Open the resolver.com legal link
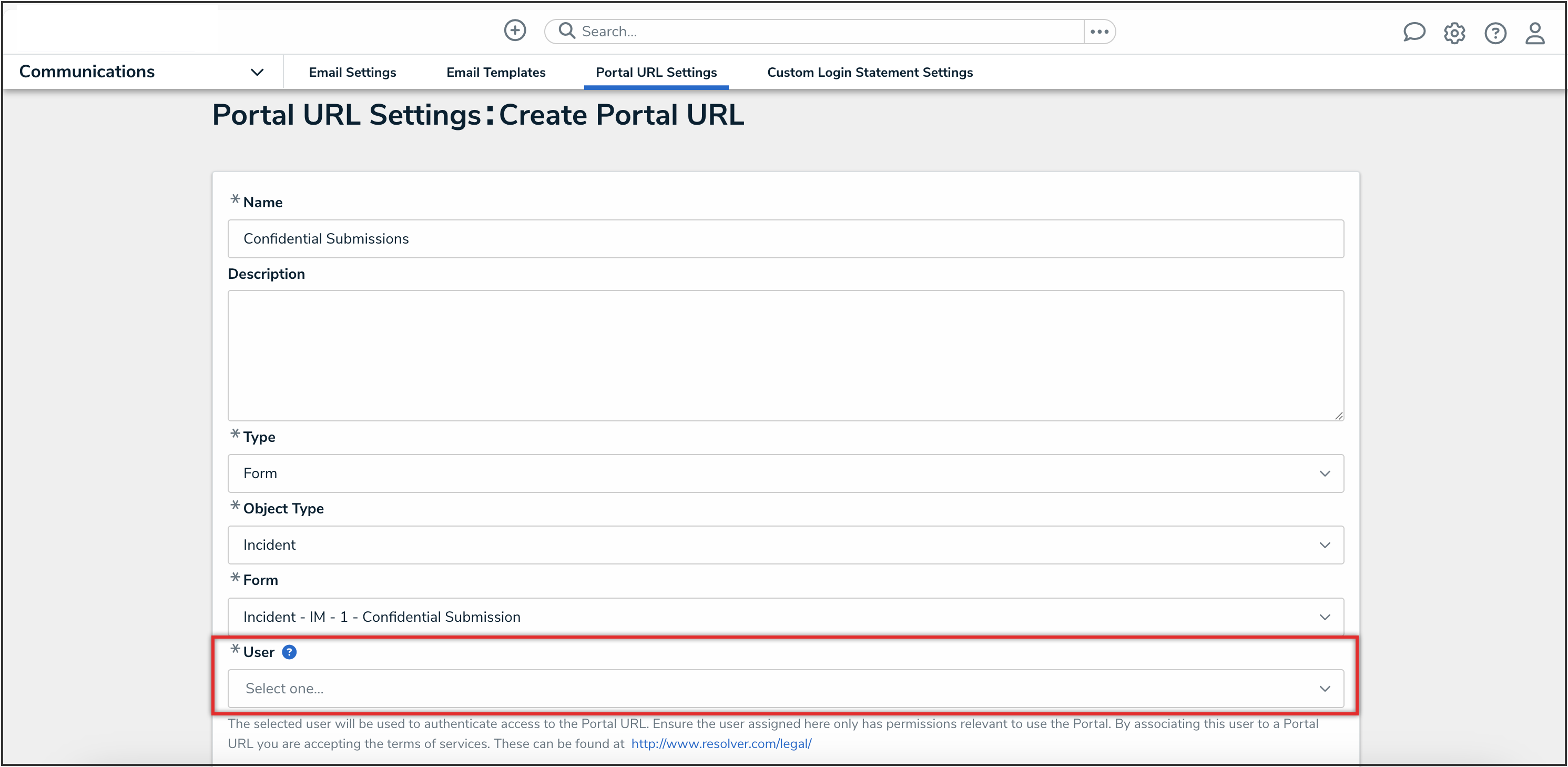Viewport: 1568px width, 767px height. coord(721,743)
